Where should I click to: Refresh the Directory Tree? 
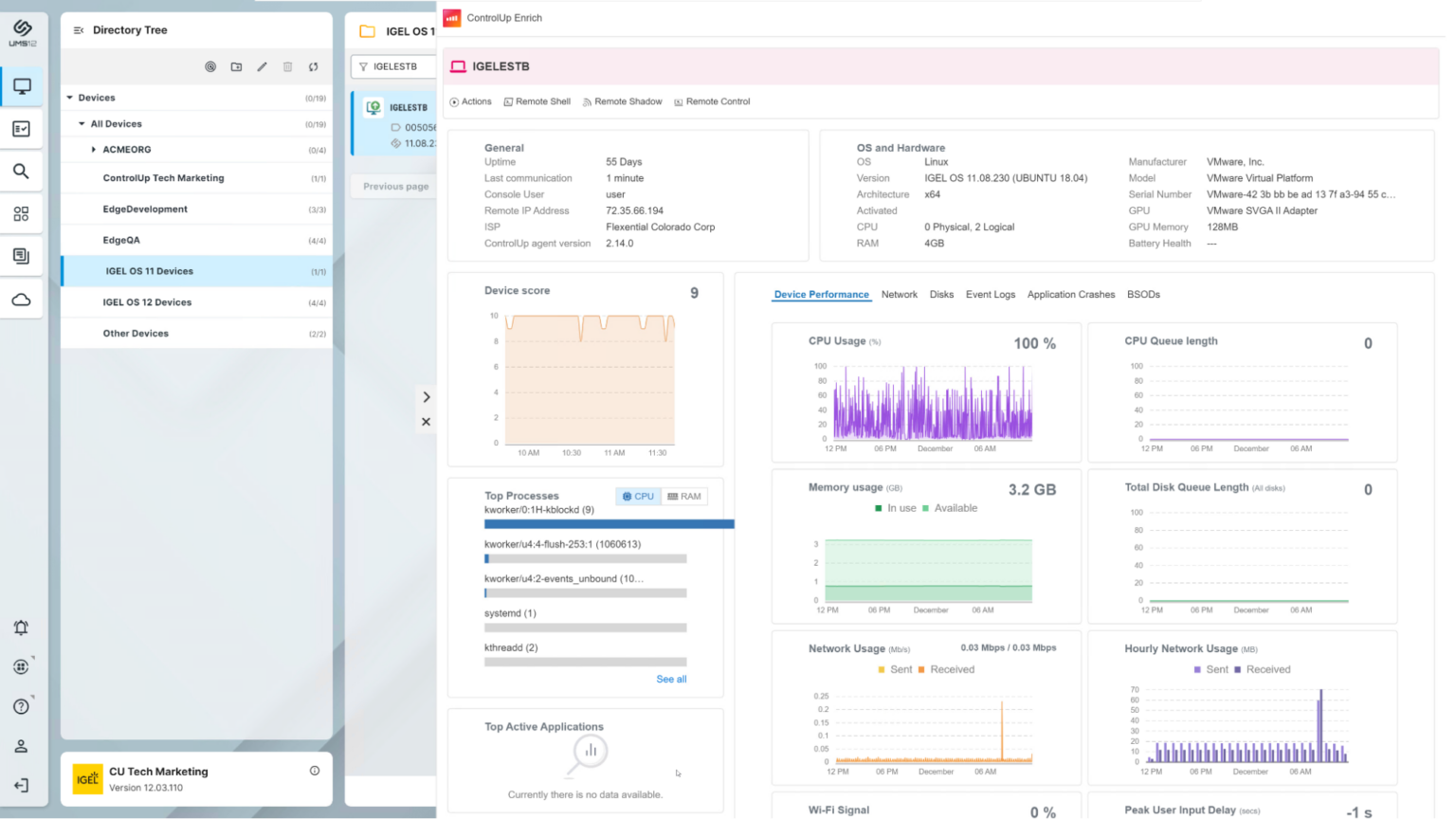click(x=313, y=66)
